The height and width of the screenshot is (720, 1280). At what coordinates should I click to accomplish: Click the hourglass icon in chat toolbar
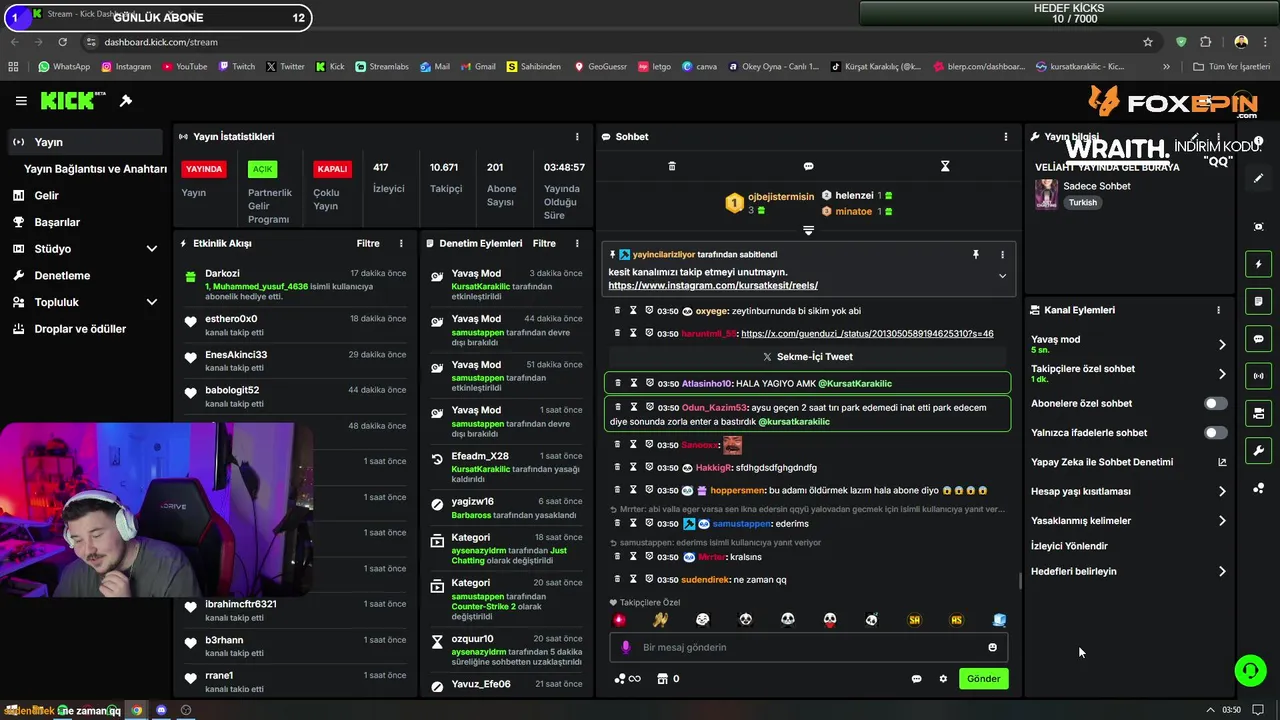click(x=945, y=166)
